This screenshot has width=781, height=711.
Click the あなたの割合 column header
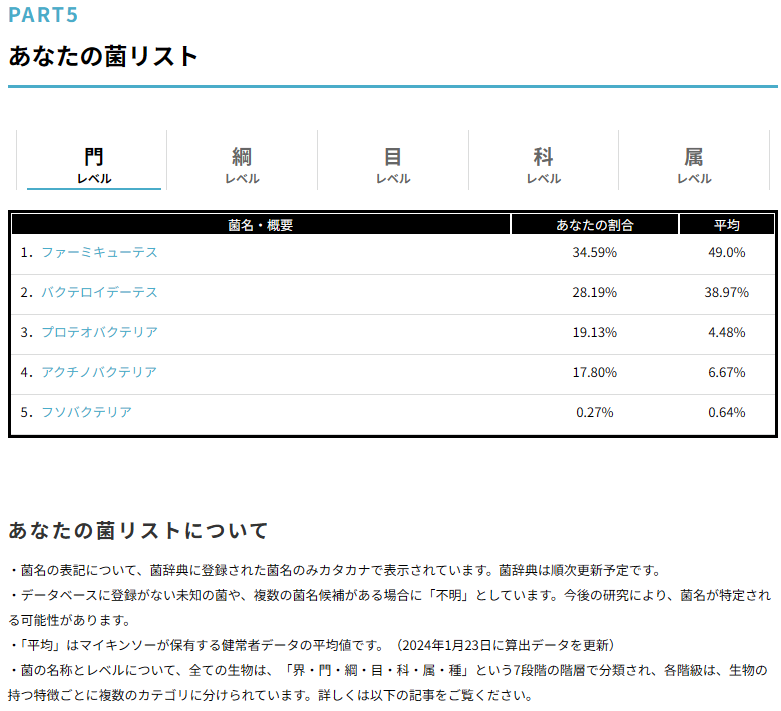pyautogui.click(x=595, y=225)
